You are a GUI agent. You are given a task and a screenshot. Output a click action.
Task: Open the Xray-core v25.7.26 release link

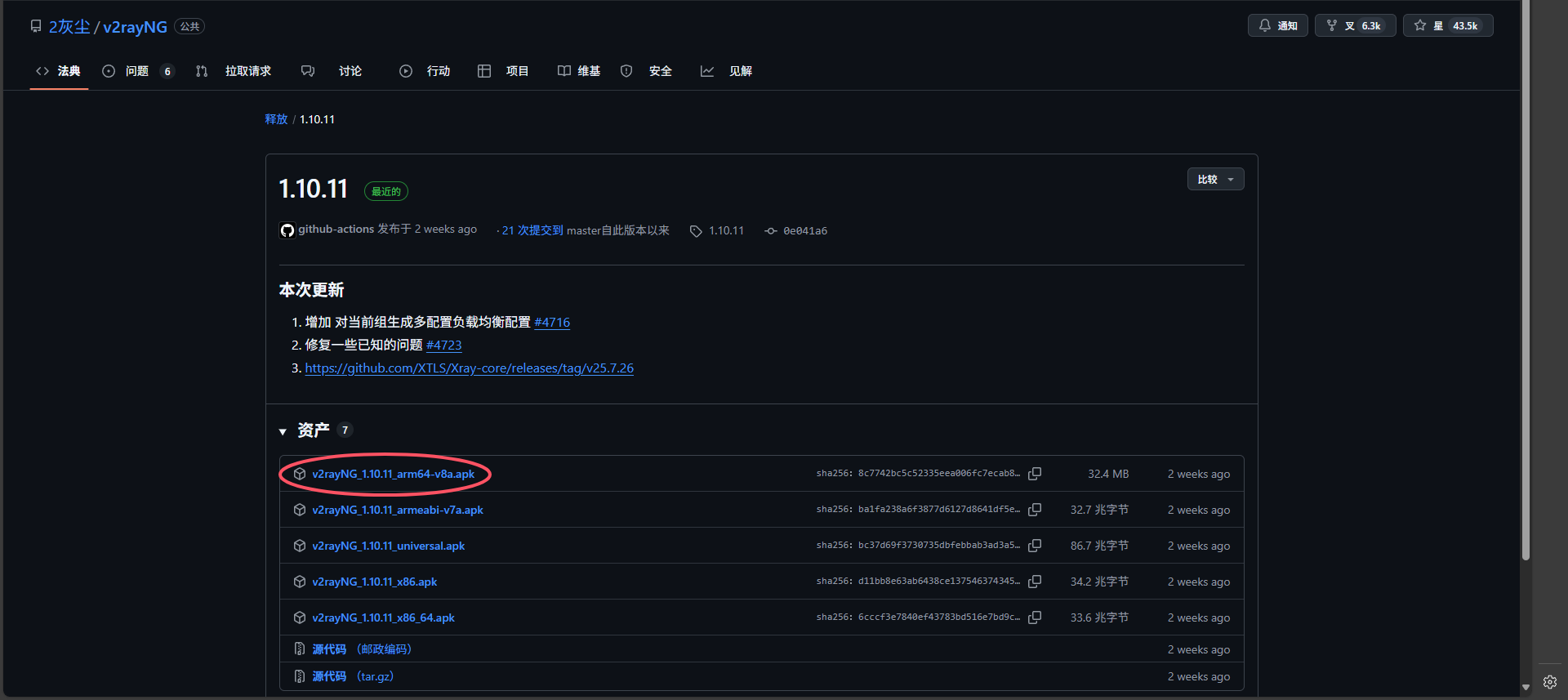470,368
